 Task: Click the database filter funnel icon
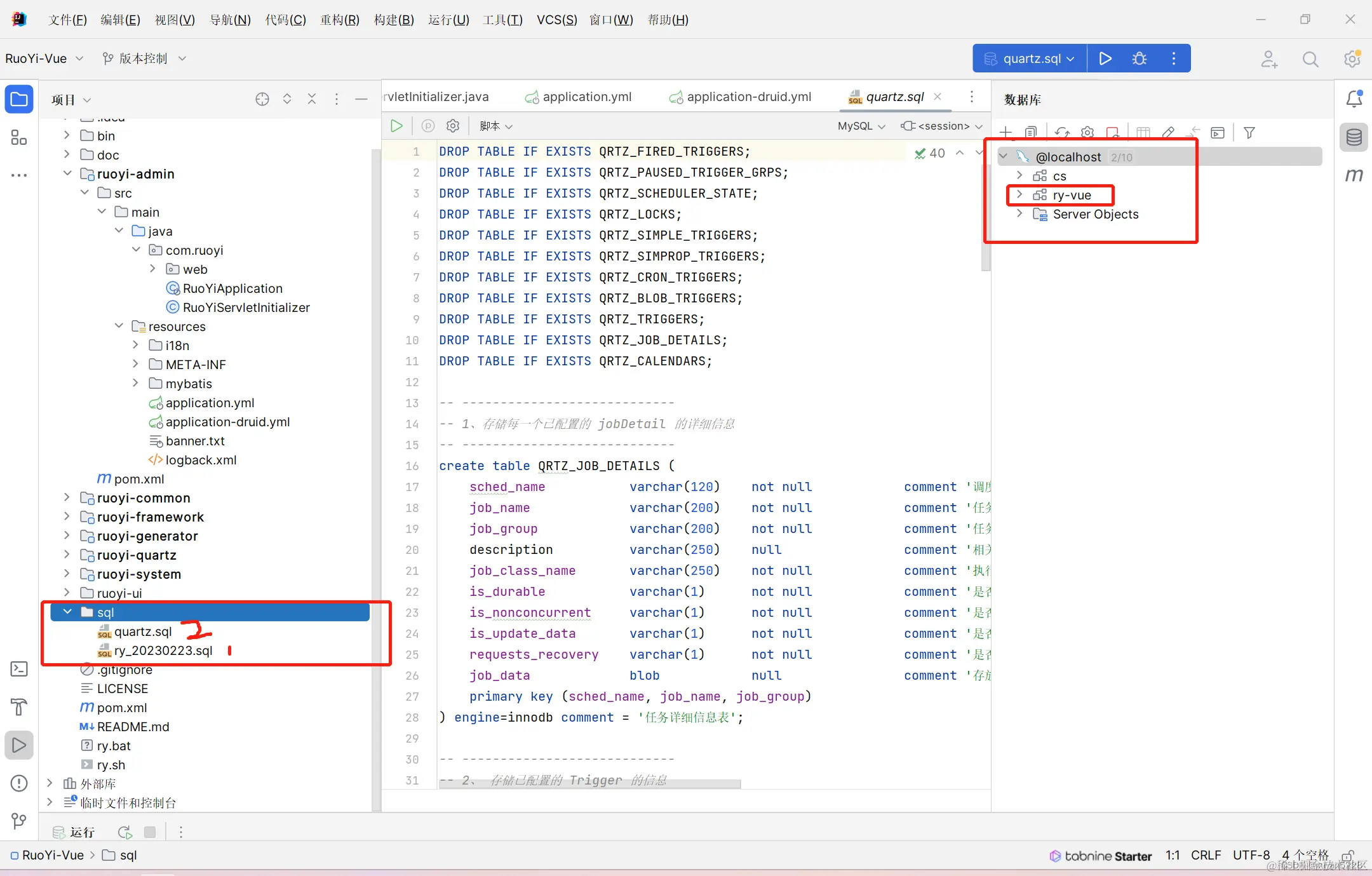[x=1249, y=132]
